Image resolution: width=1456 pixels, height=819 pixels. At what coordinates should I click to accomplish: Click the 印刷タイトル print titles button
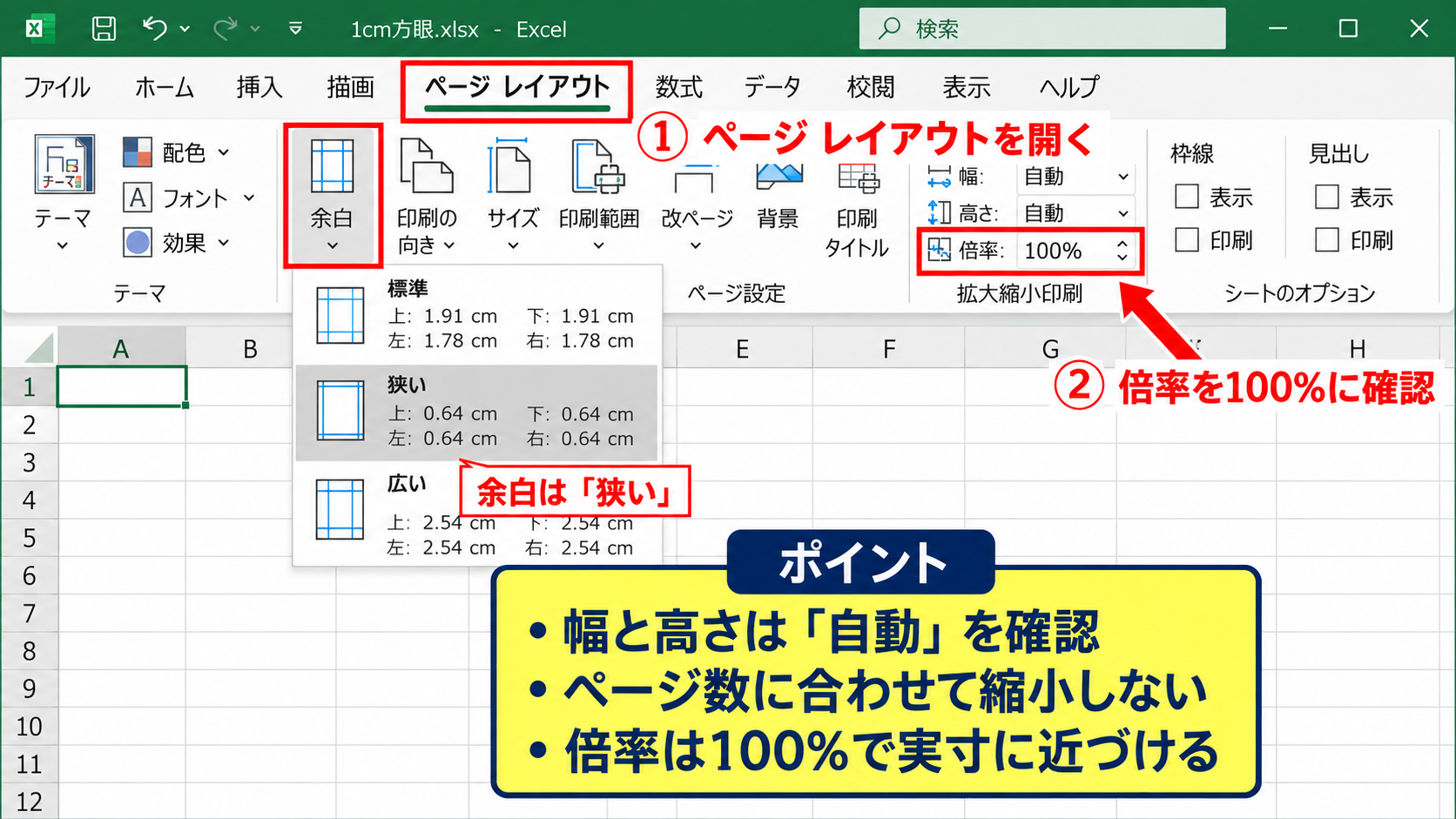point(858,209)
